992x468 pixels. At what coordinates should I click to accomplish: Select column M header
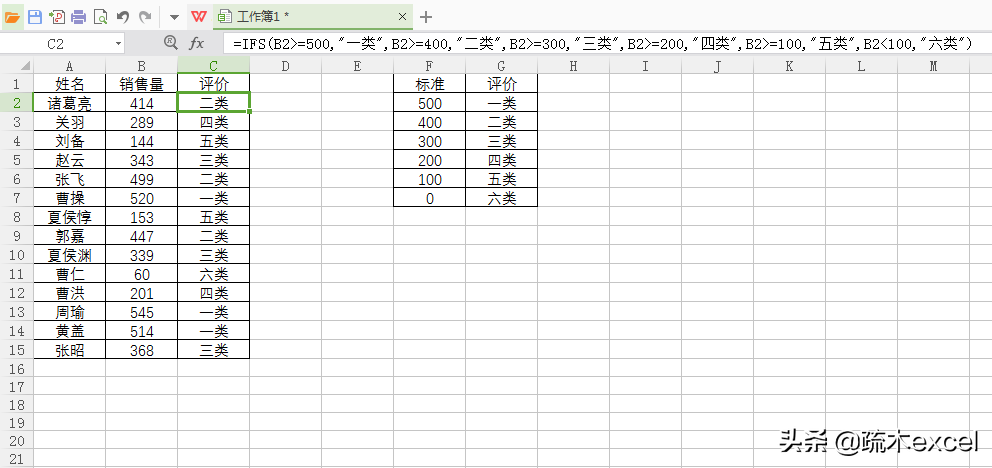(x=934, y=66)
